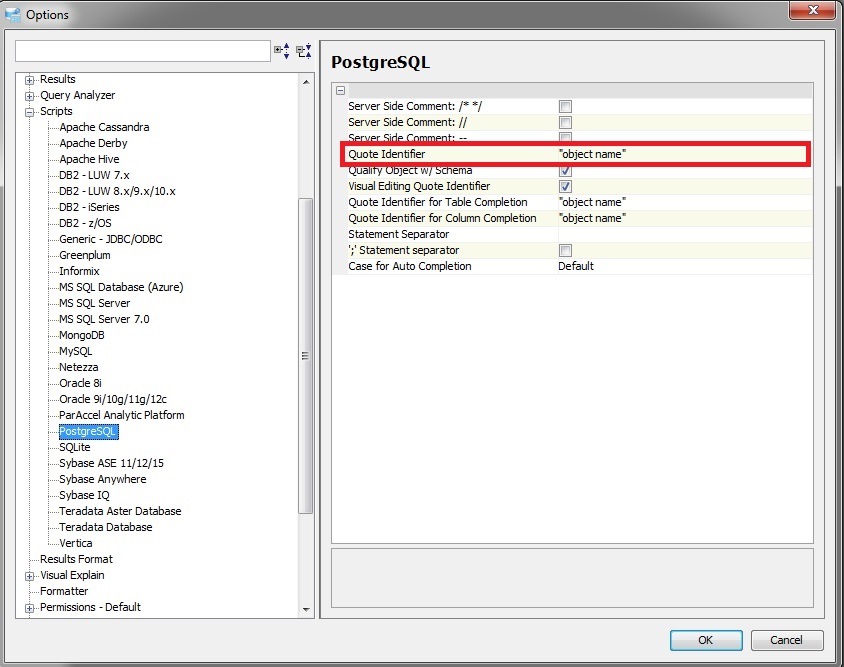The width and height of the screenshot is (844, 667).
Task: Open Quote Identifier for Table Completion value
Action: (685, 202)
